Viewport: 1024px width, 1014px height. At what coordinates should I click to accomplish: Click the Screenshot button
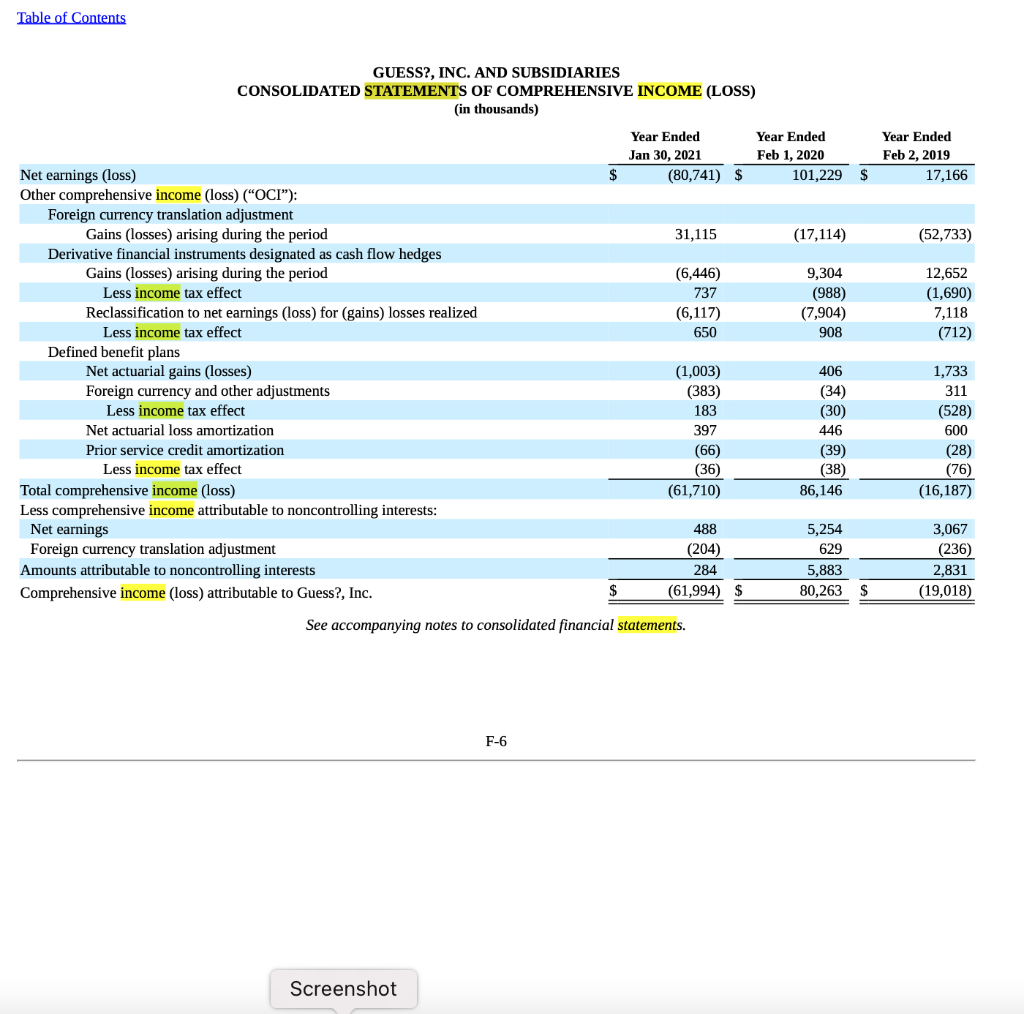(343, 988)
